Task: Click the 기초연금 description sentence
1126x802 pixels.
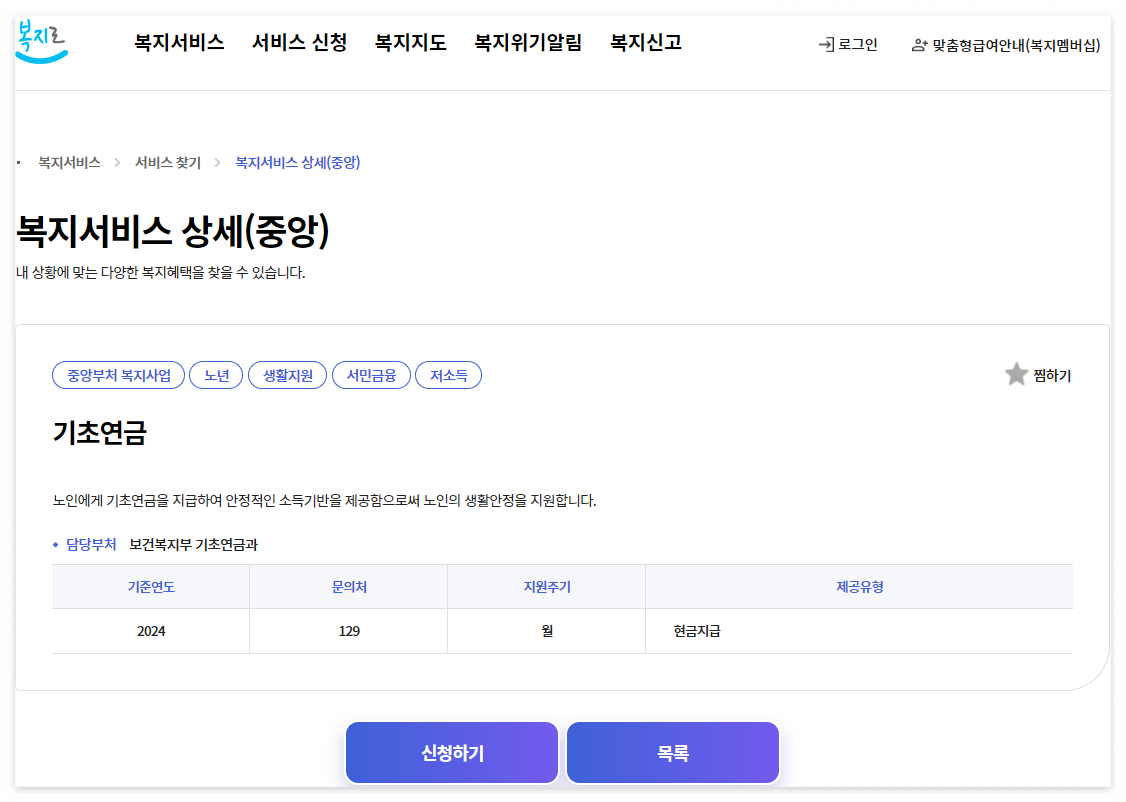Action: [x=325, y=500]
